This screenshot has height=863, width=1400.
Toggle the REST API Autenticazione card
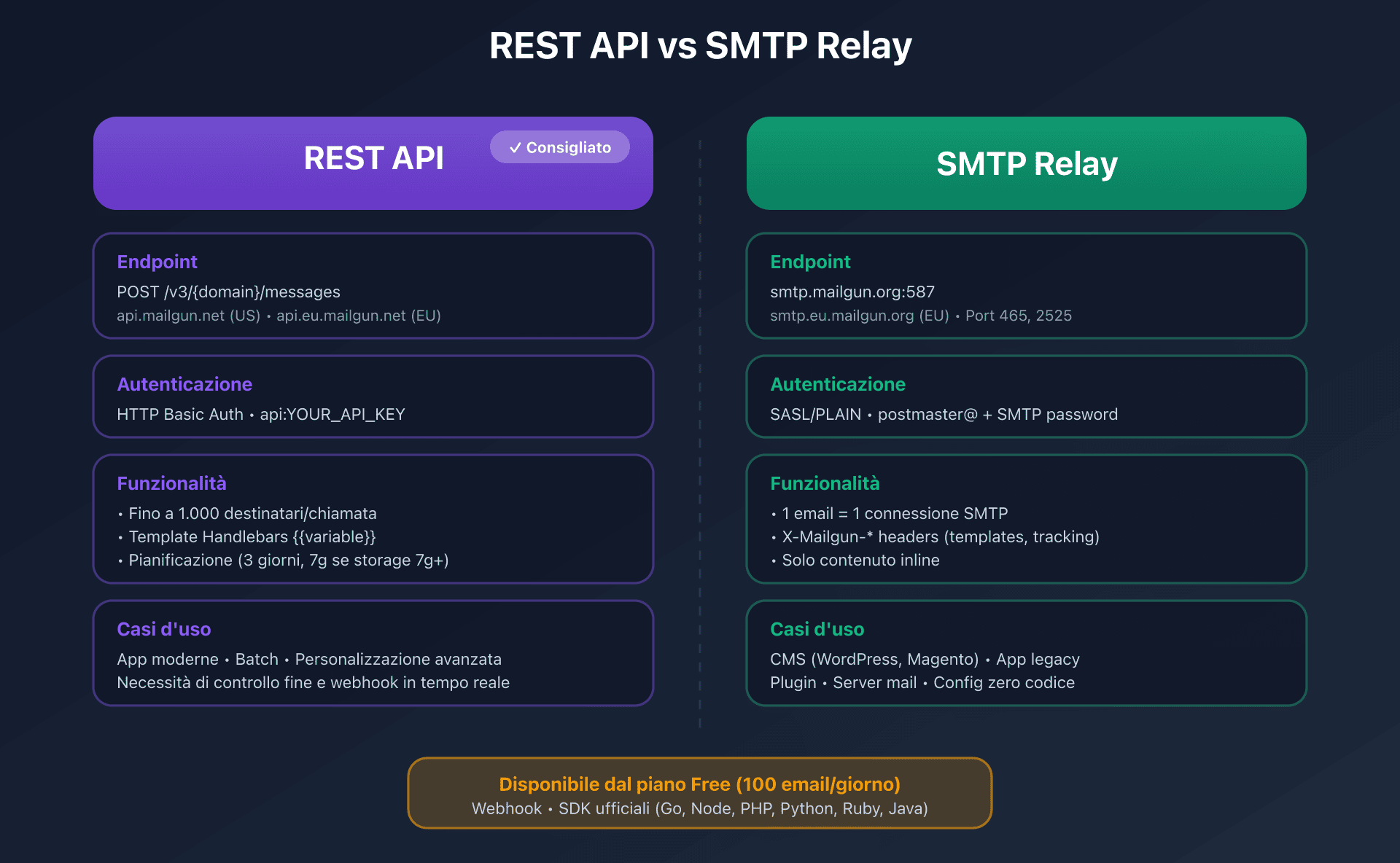pos(373,397)
